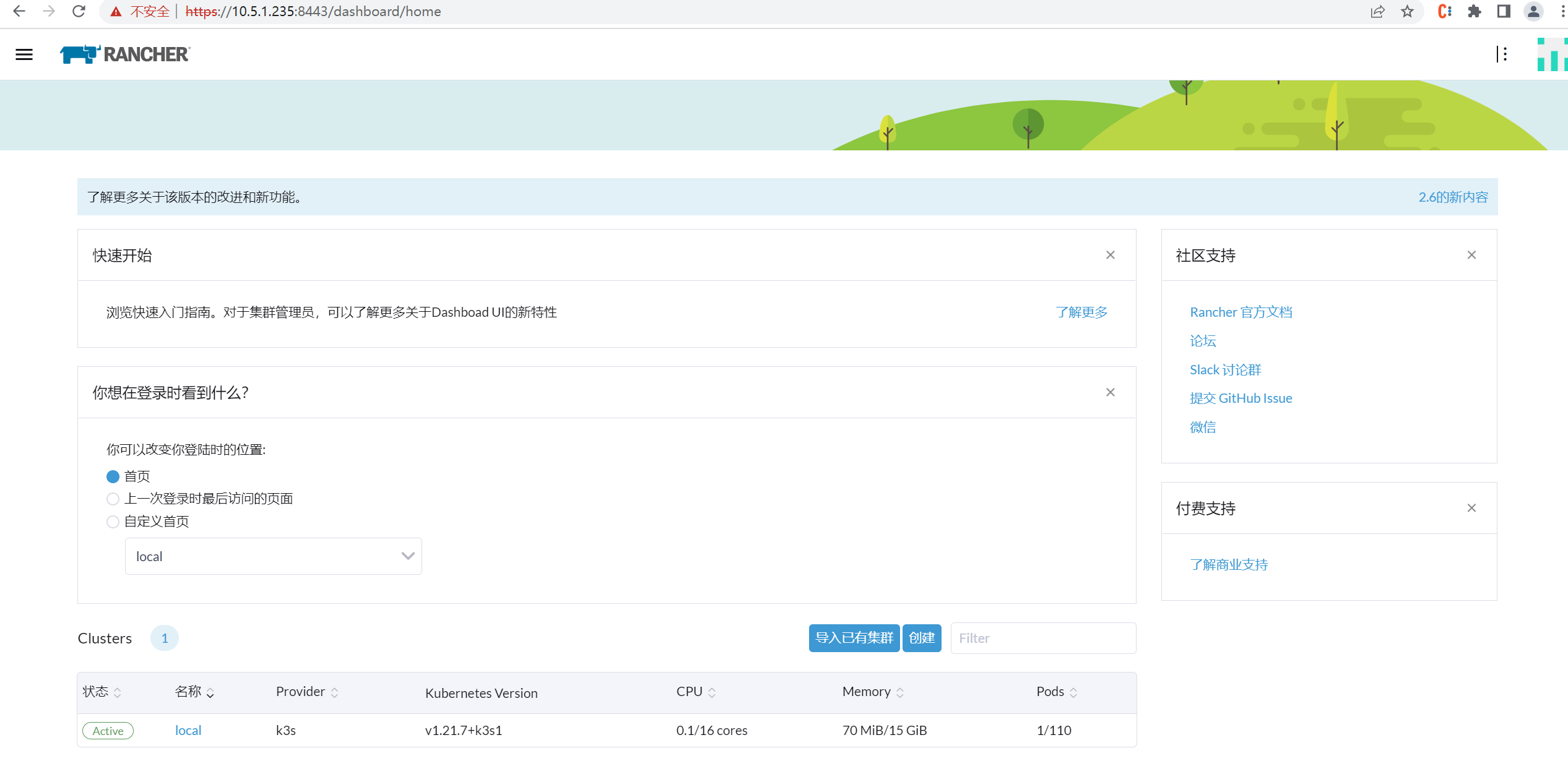Click the Rancher logo
Viewport: 1568px width, 761px height.
click(125, 54)
